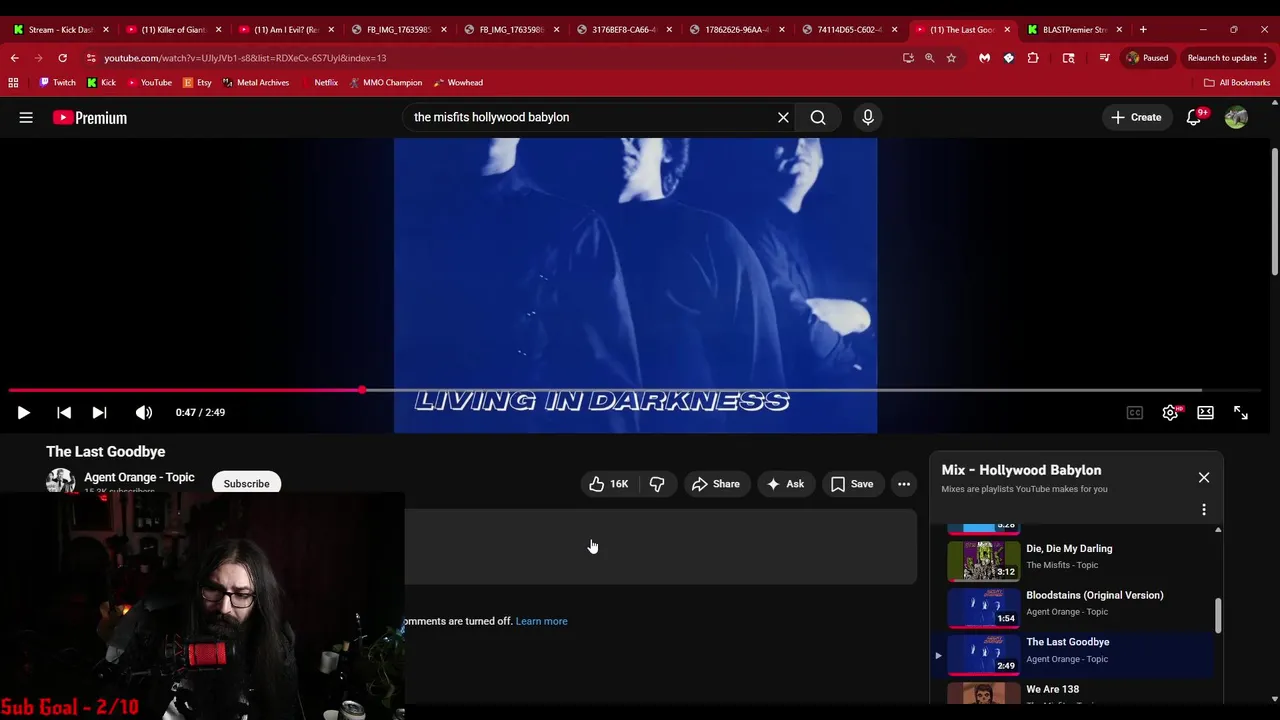Open more actions for the video
The image size is (1280, 720).
904,484
